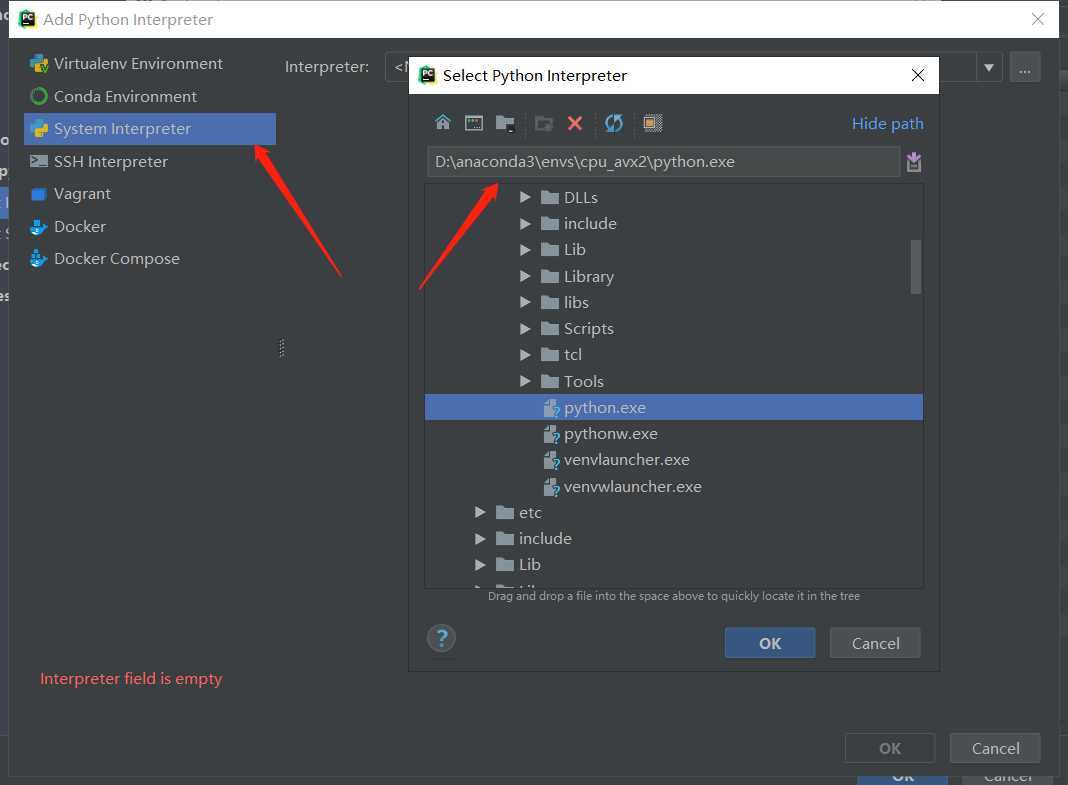Image resolution: width=1068 pixels, height=785 pixels.
Task: Select venvlauncher.exe file
Action: [674, 460]
